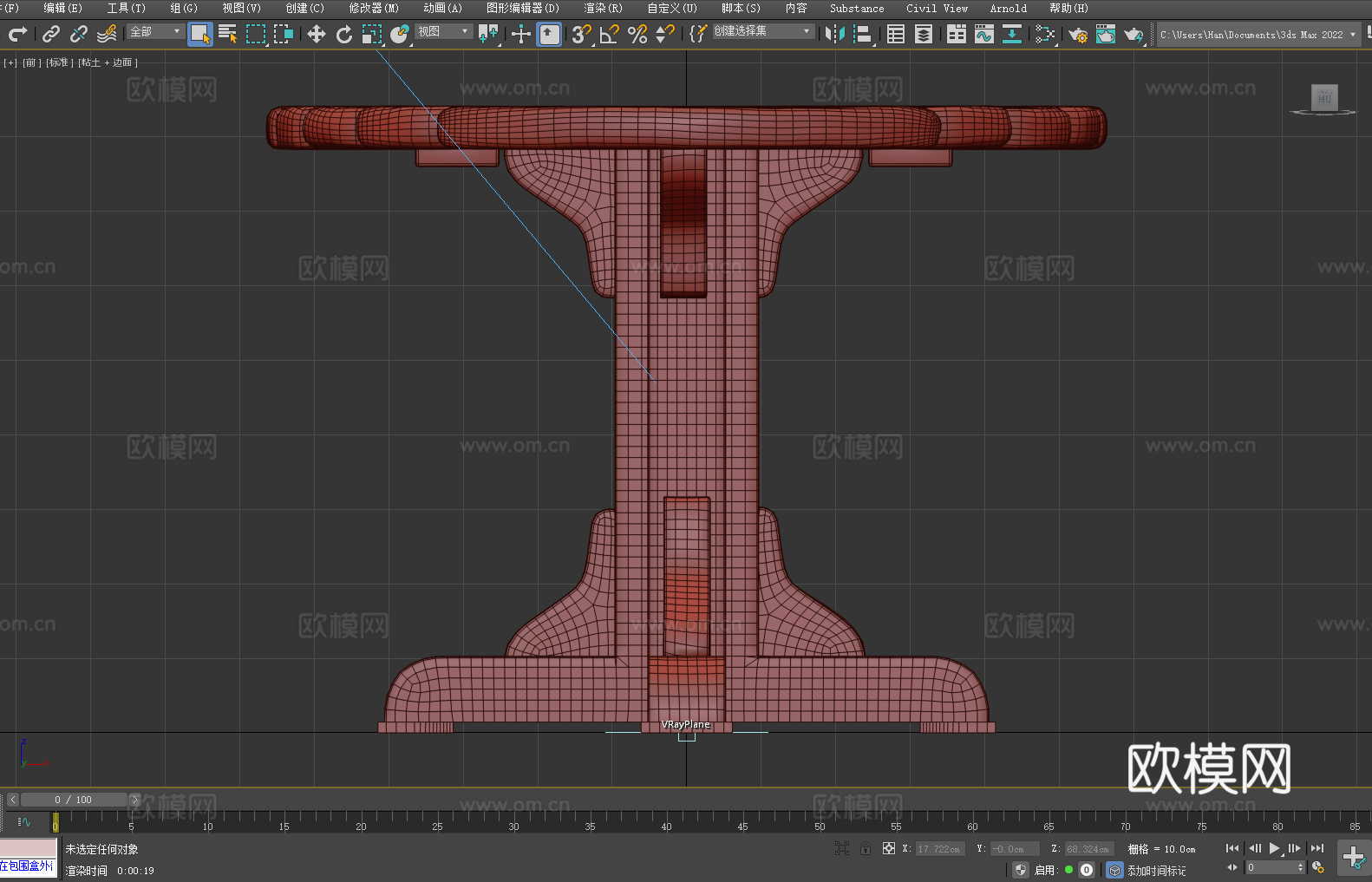Select the Move tool
The image size is (1372, 882).
317,34
